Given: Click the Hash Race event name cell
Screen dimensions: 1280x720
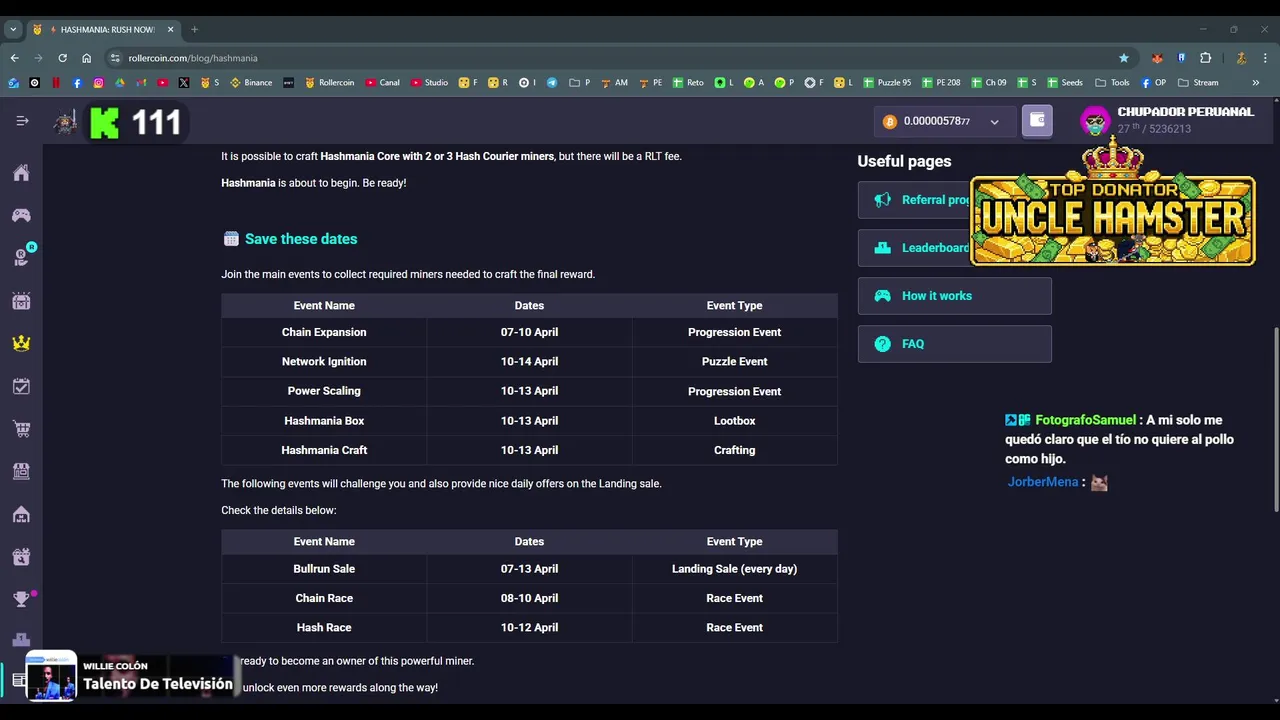Looking at the screenshot, I should pos(324,627).
